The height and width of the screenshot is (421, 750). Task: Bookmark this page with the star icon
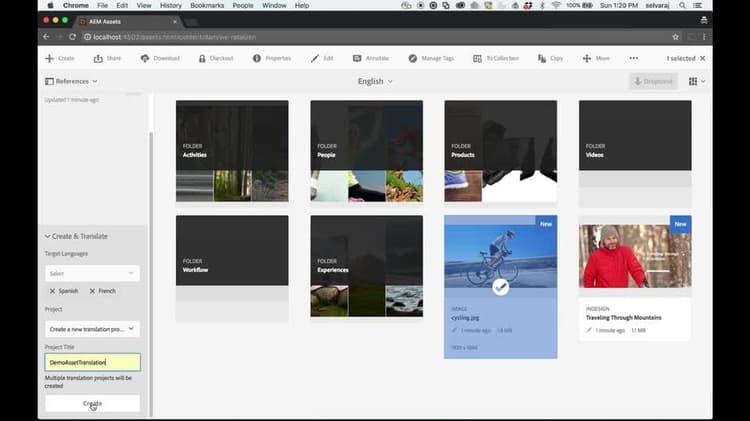click(675, 37)
